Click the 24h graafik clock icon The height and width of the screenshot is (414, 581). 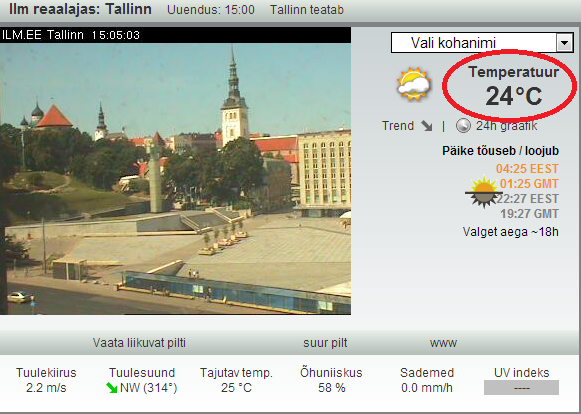pos(463,126)
